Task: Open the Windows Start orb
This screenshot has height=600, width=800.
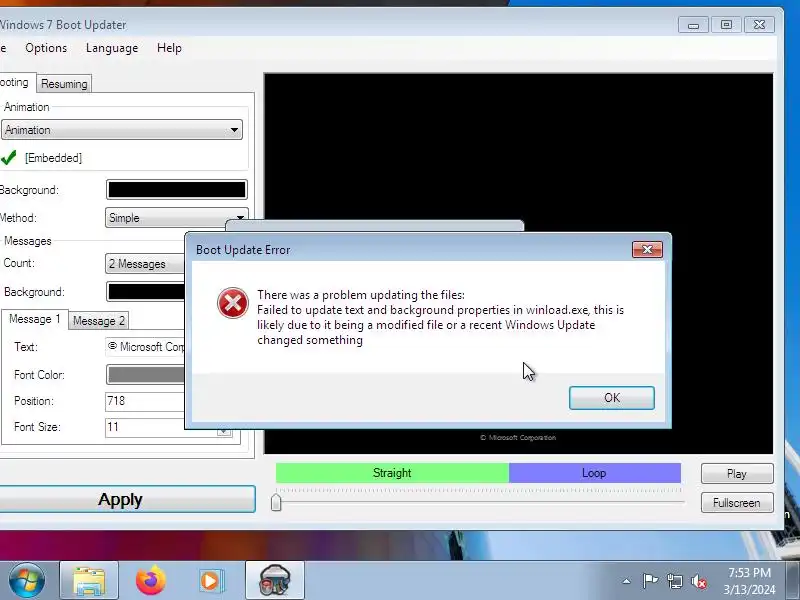Action: 26,581
